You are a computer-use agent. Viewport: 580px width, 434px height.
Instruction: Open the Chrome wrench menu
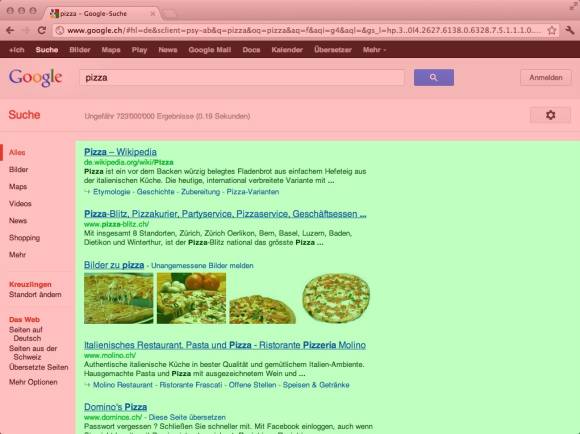coord(570,30)
